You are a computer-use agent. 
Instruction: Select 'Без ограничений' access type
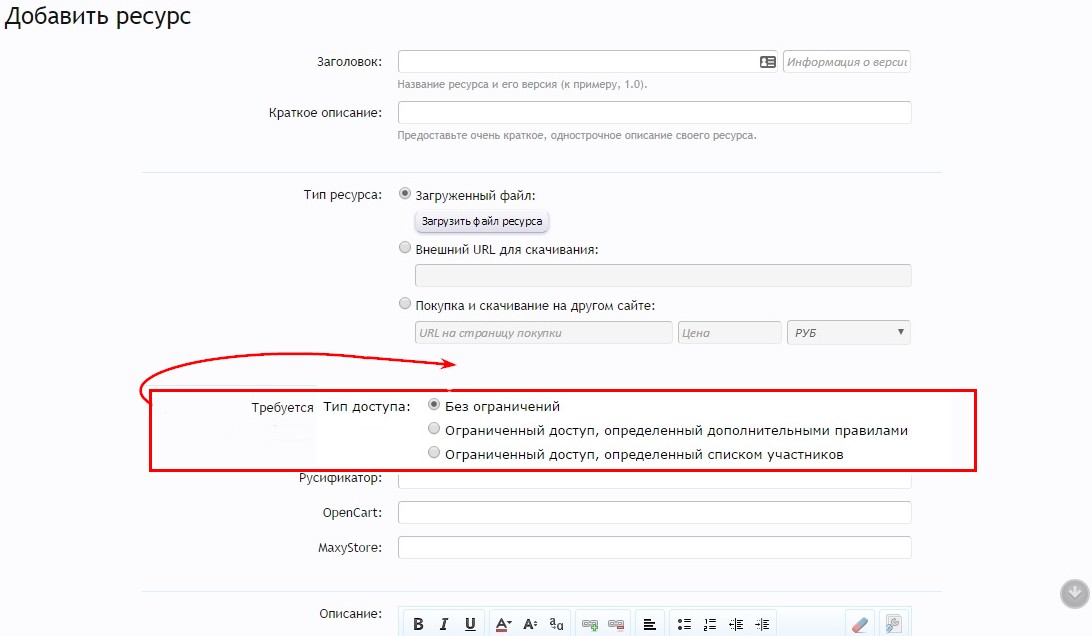[x=434, y=405]
